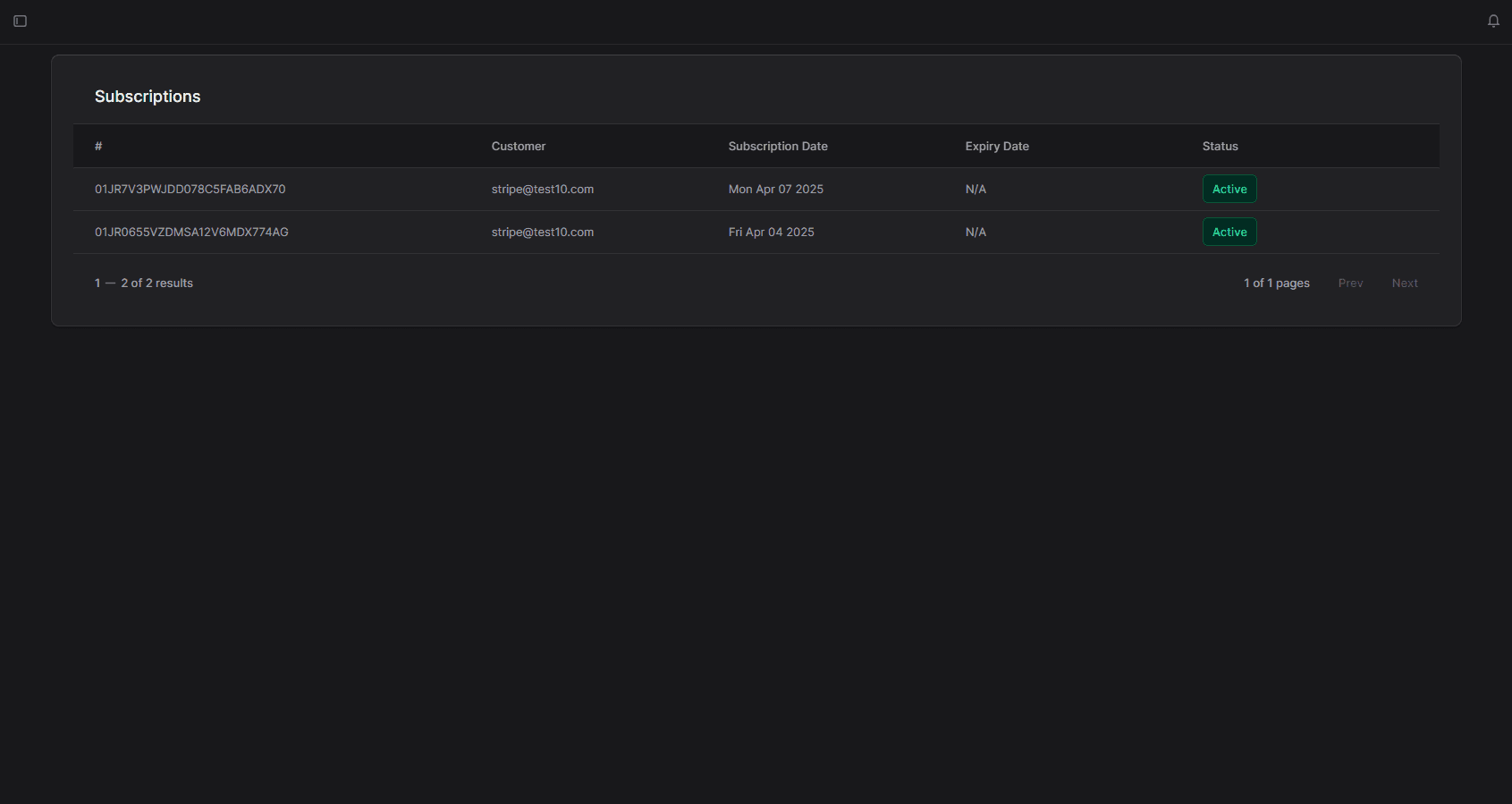Click the Customer column header
Image resolution: width=1512 pixels, height=804 pixels.
coord(518,147)
